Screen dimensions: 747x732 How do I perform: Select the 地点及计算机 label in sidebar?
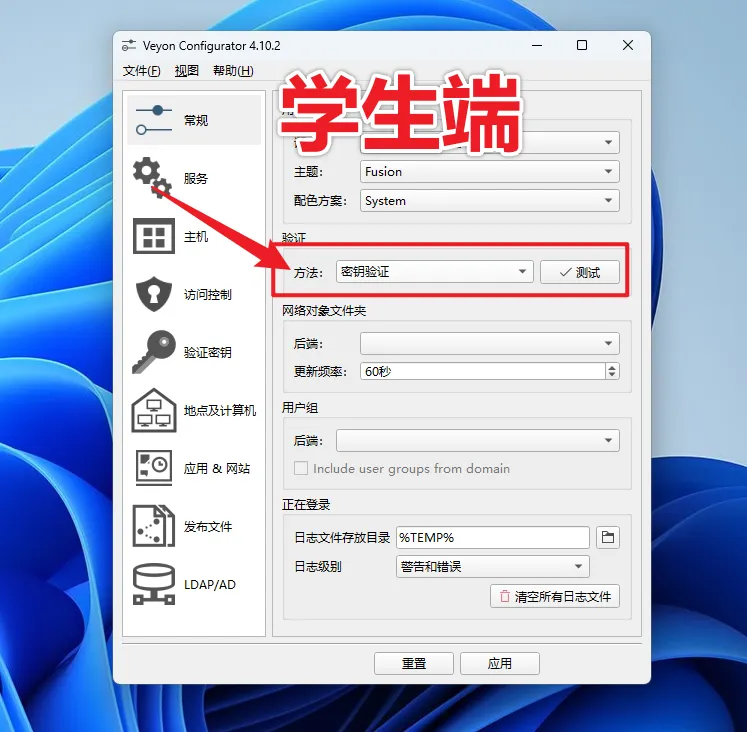tap(220, 410)
